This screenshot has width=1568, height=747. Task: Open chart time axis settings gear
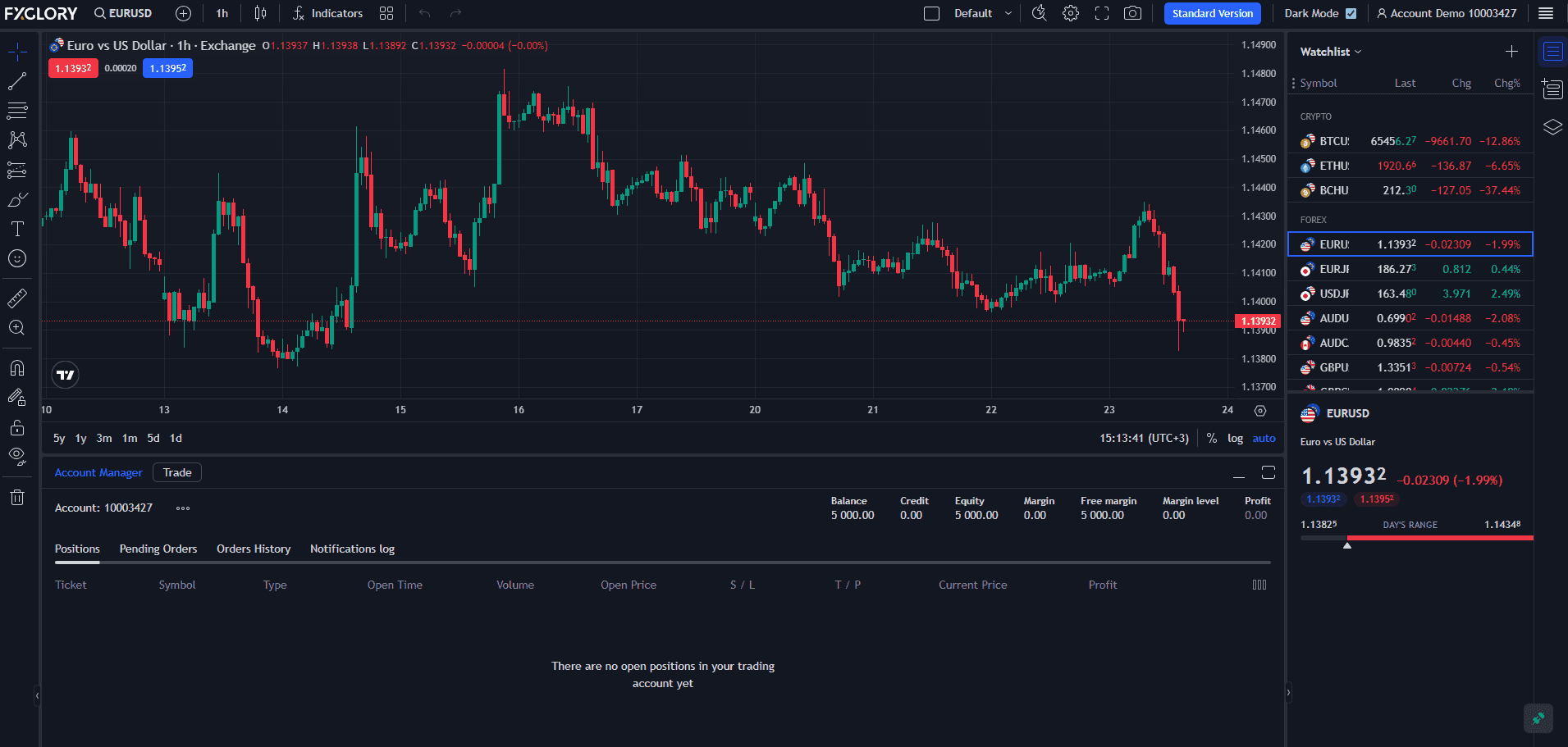point(1260,411)
